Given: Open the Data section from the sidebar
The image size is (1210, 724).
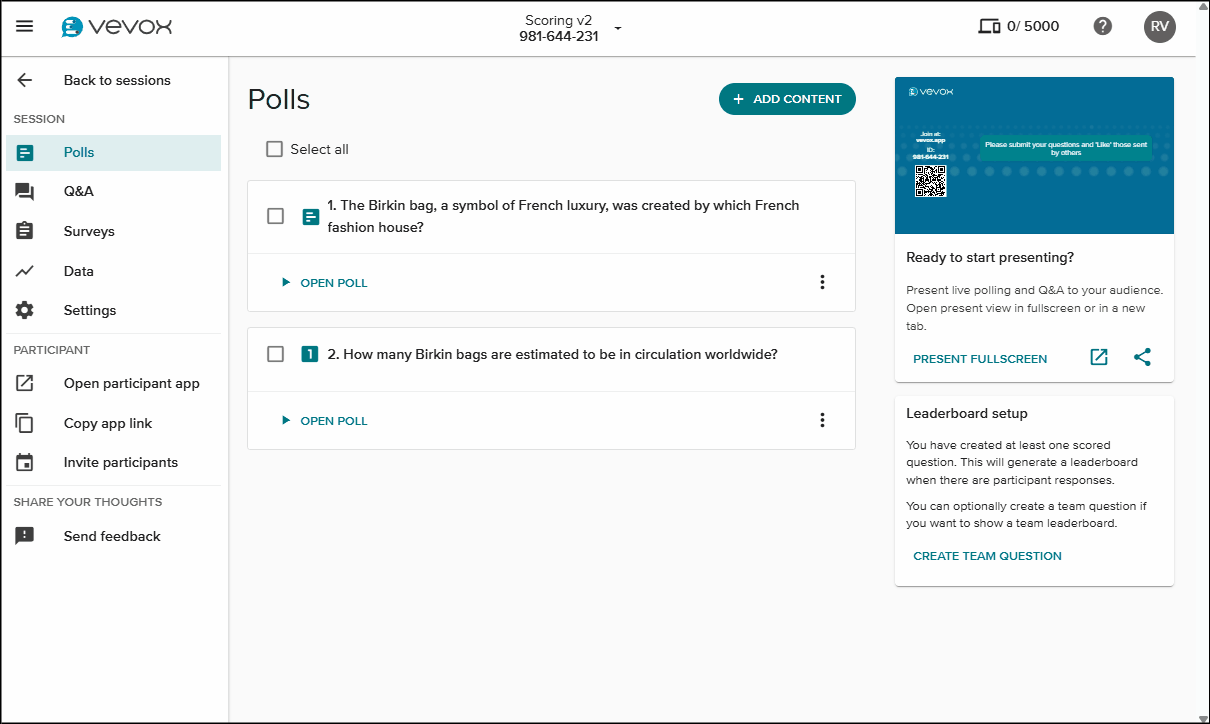Looking at the screenshot, I should [x=24, y=271].
